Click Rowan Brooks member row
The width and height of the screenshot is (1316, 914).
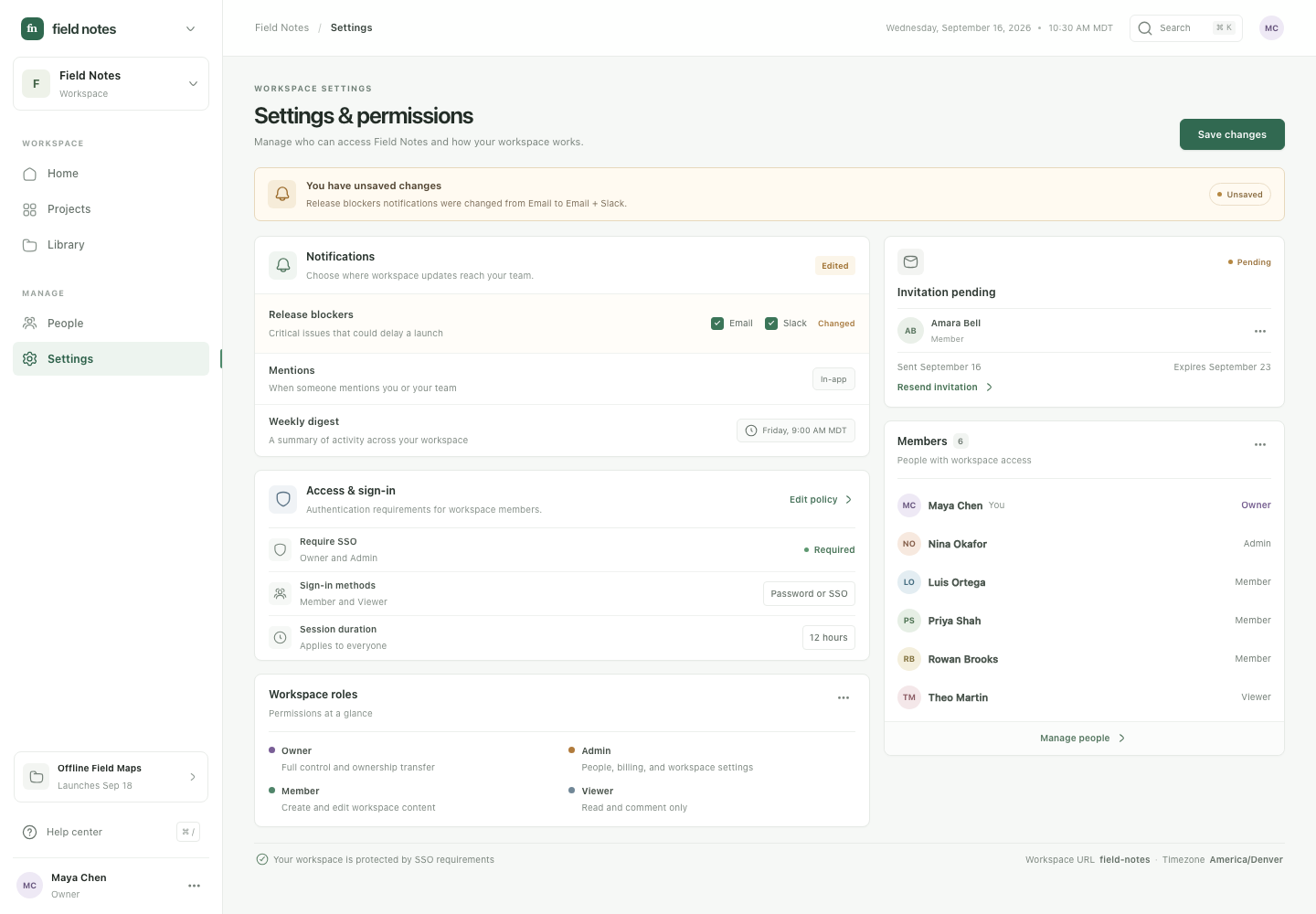click(1084, 659)
